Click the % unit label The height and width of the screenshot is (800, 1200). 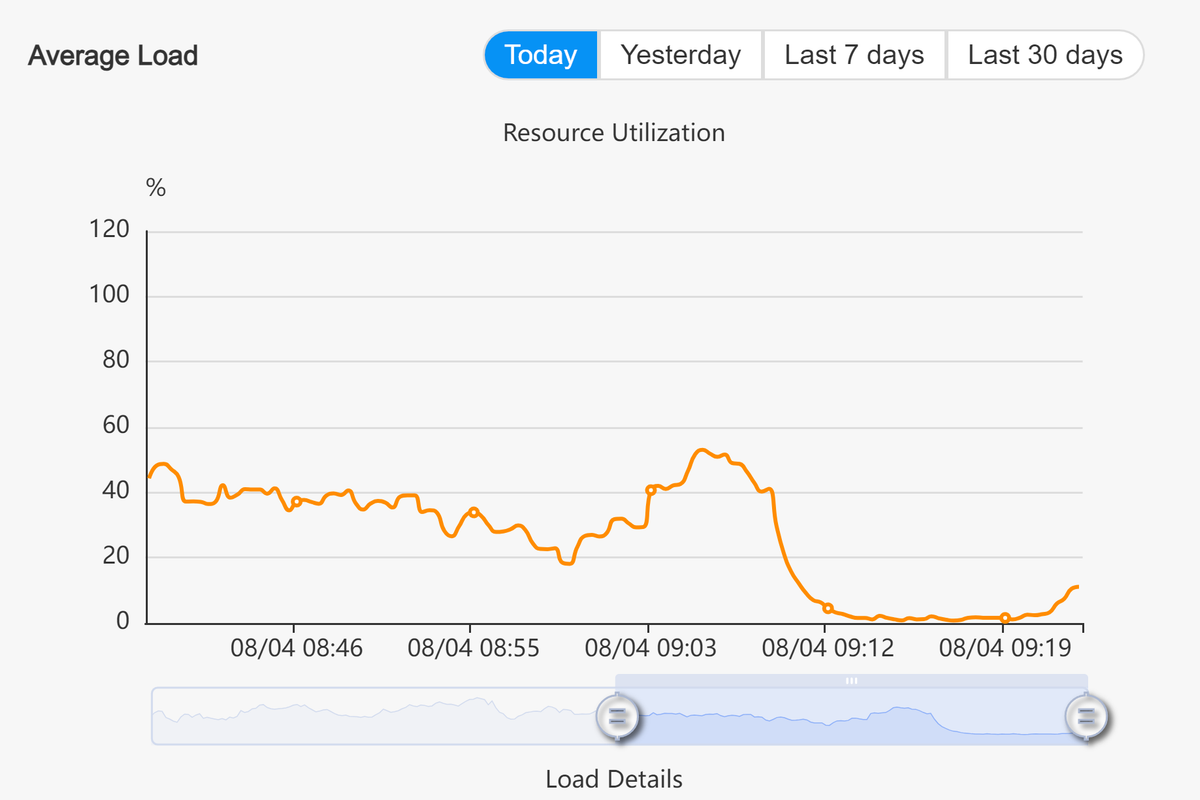pyautogui.click(x=156, y=188)
